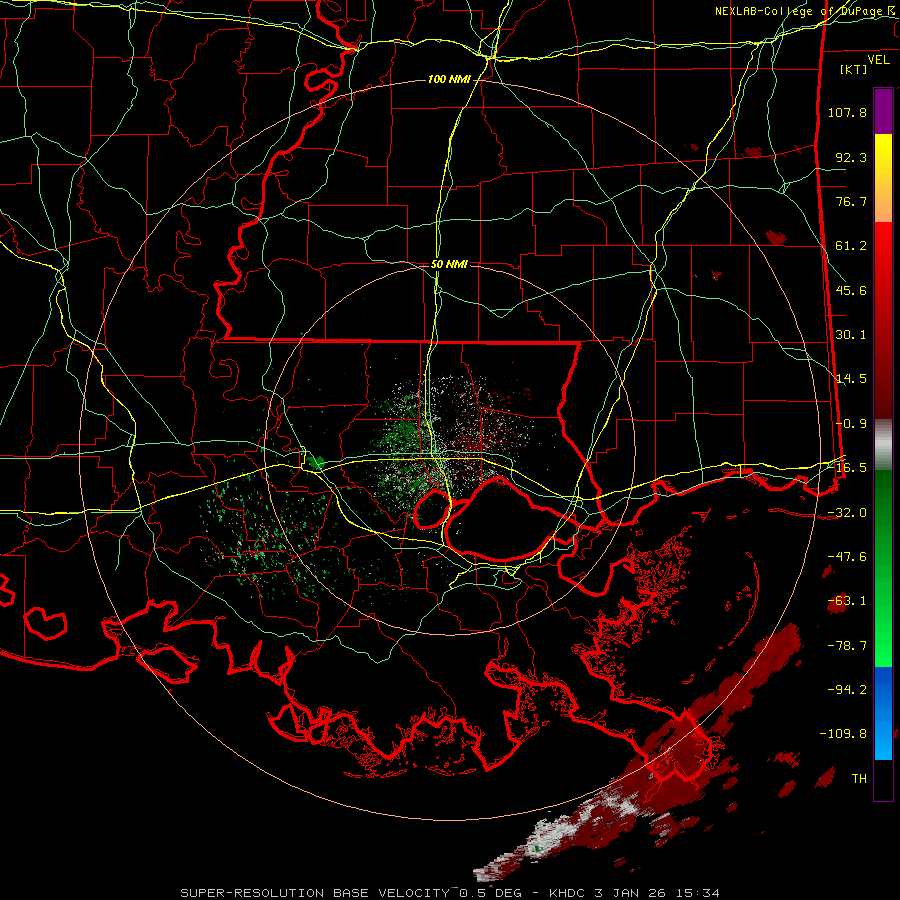This screenshot has width=900, height=900.
Task: Click the blue segment of the color bar
Action: pyautogui.click(x=883, y=713)
